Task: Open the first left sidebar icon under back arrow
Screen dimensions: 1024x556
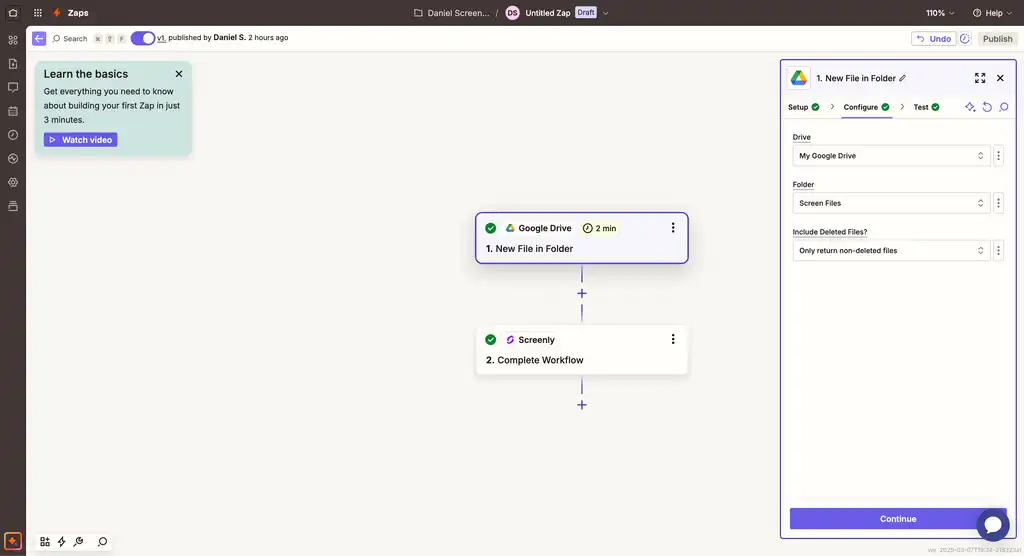Action: (12, 40)
